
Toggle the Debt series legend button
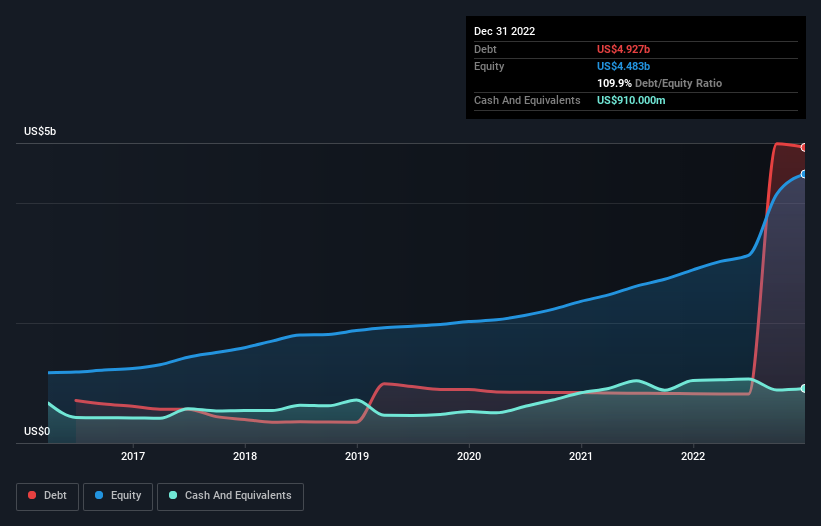[47, 496]
